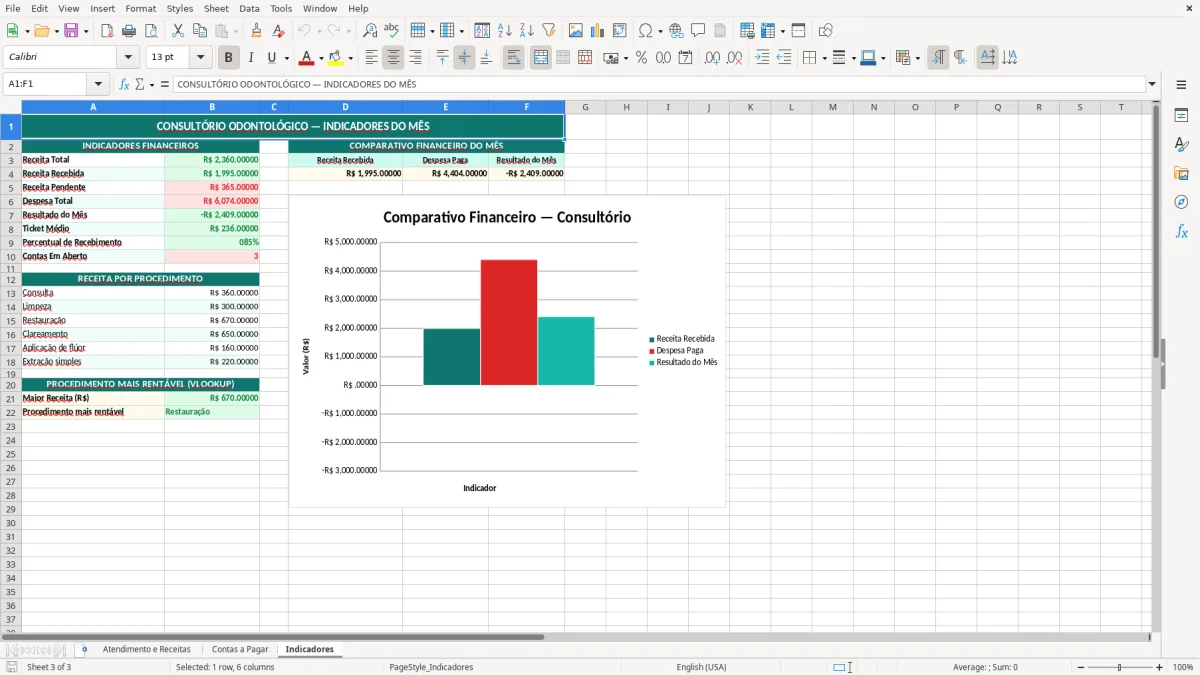Open the underline style dropdown arrow

[x=286, y=58]
